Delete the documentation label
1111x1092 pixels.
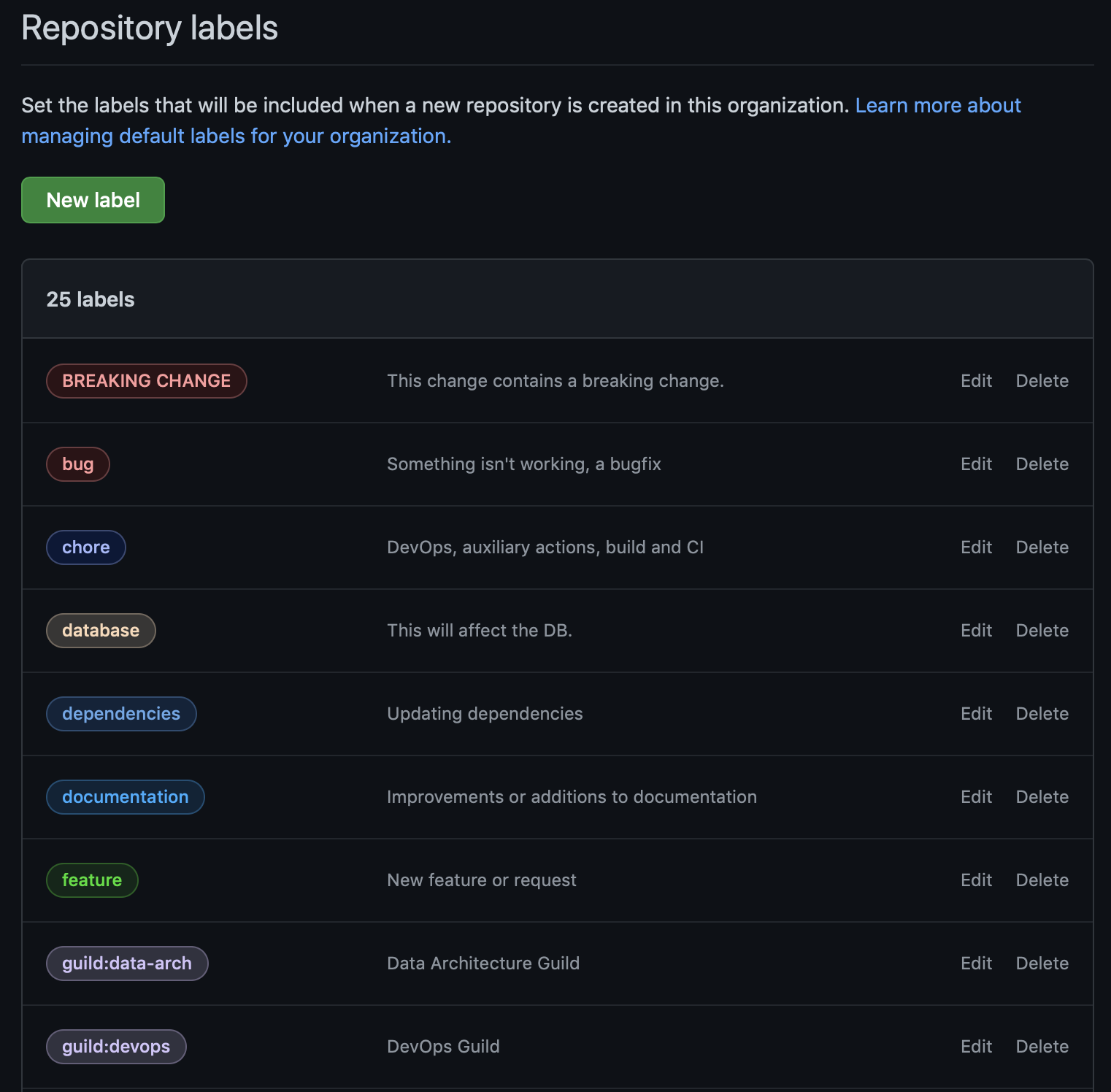coord(1042,797)
